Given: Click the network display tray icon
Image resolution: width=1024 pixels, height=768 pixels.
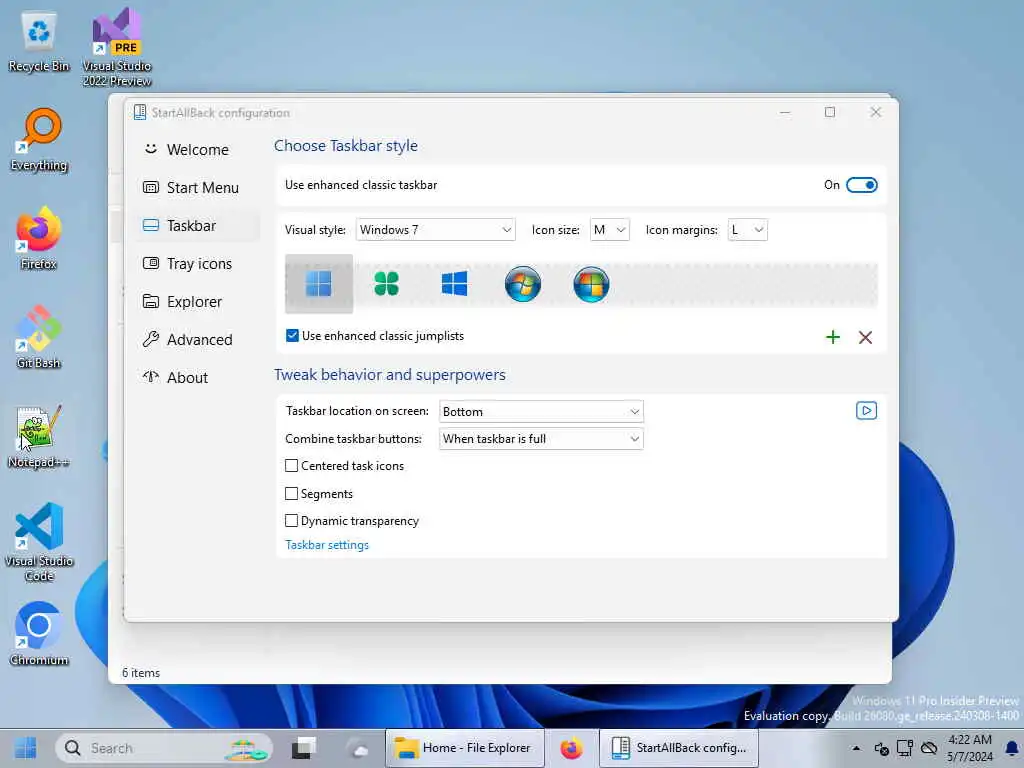Looking at the screenshot, I should click(905, 748).
